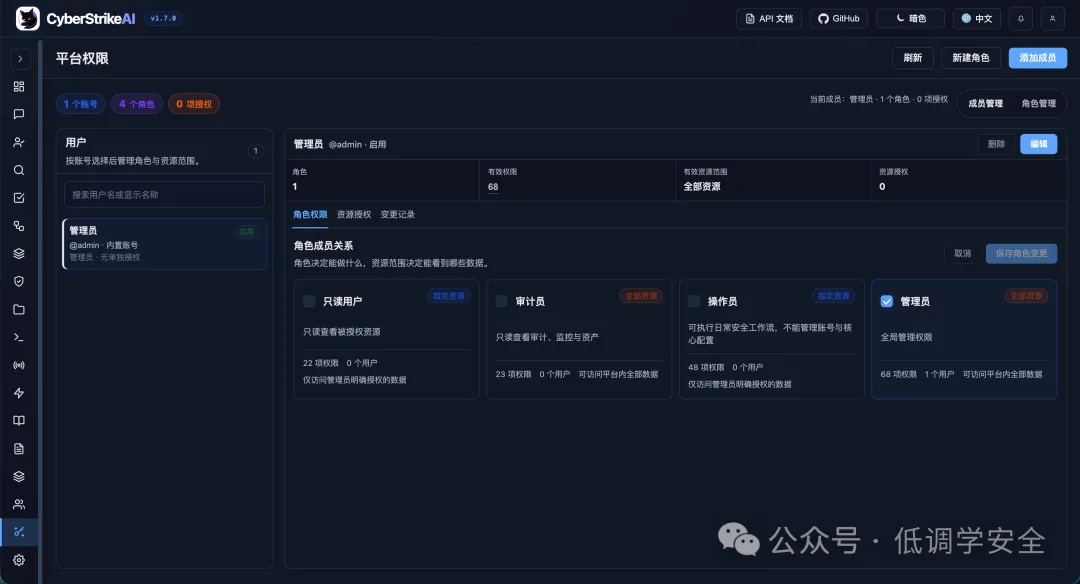Image resolution: width=1080 pixels, height=584 pixels.
Task: Click the 删除 button
Action: [x=997, y=144]
